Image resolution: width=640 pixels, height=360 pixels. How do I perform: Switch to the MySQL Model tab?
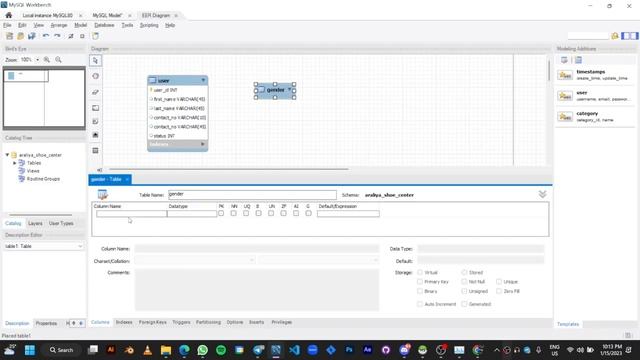click(x=107, y=16)
